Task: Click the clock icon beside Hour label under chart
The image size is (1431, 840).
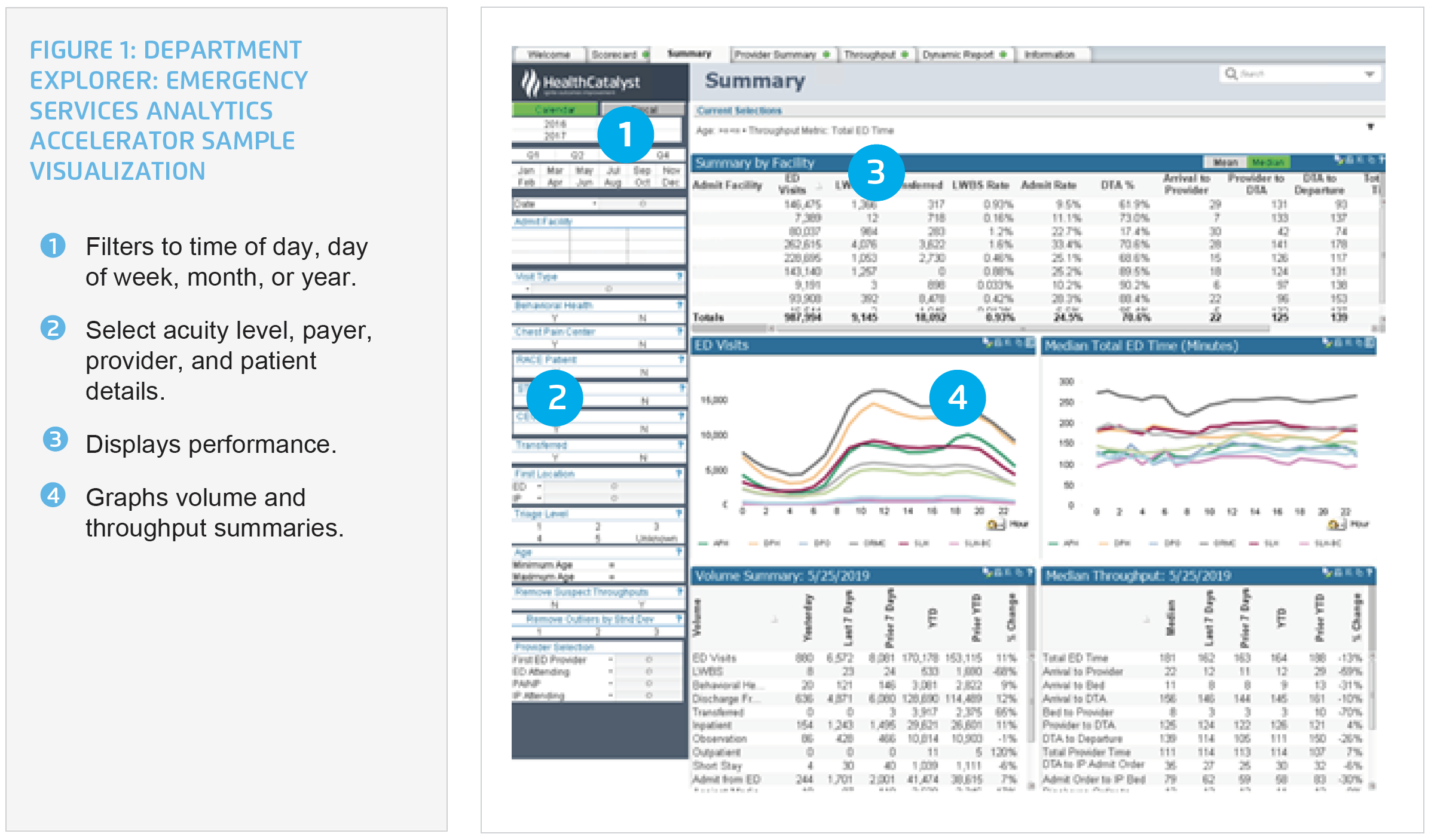Action: [x=993, y=522]
